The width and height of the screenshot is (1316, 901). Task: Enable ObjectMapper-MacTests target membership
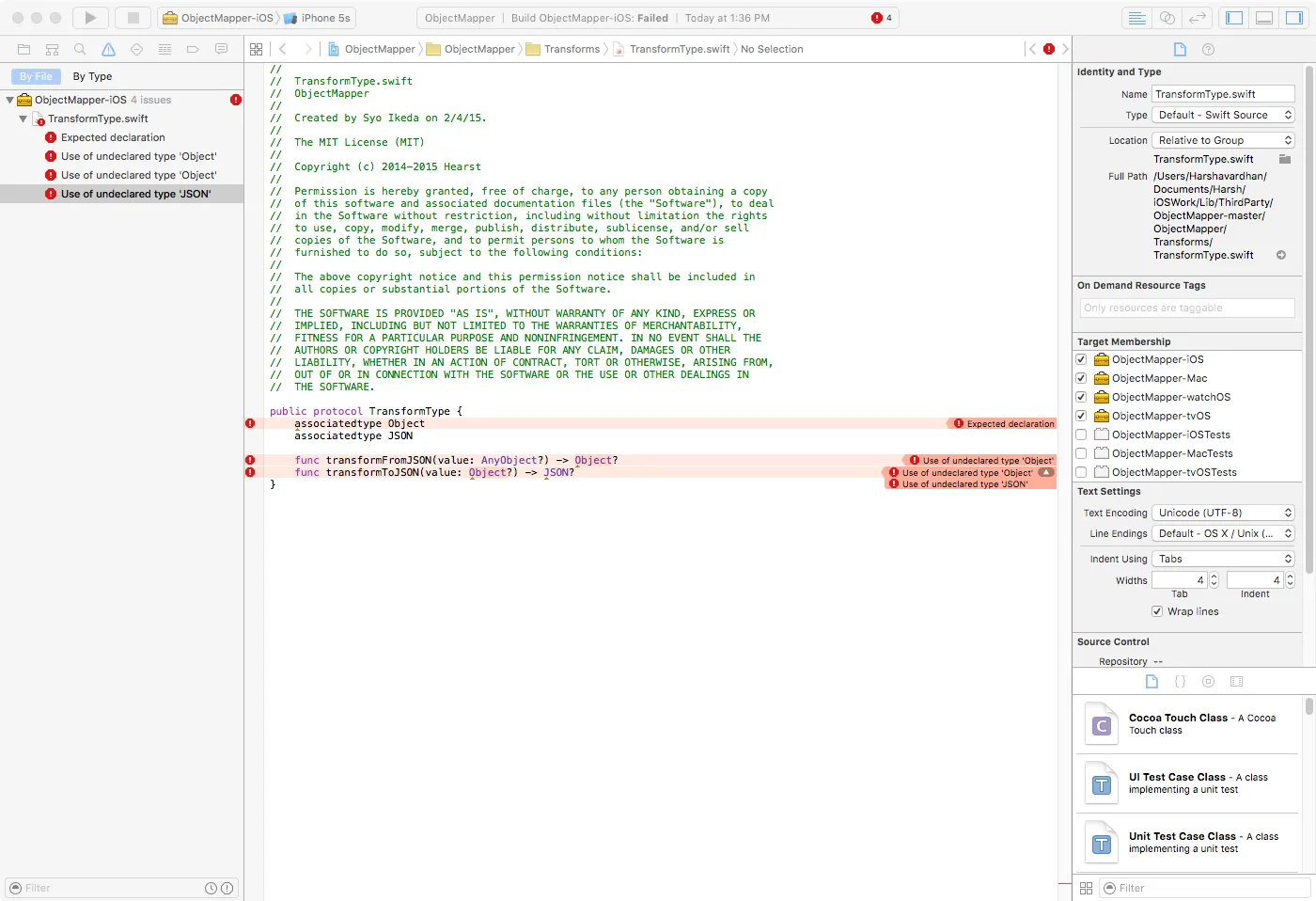click(1081, 453)
